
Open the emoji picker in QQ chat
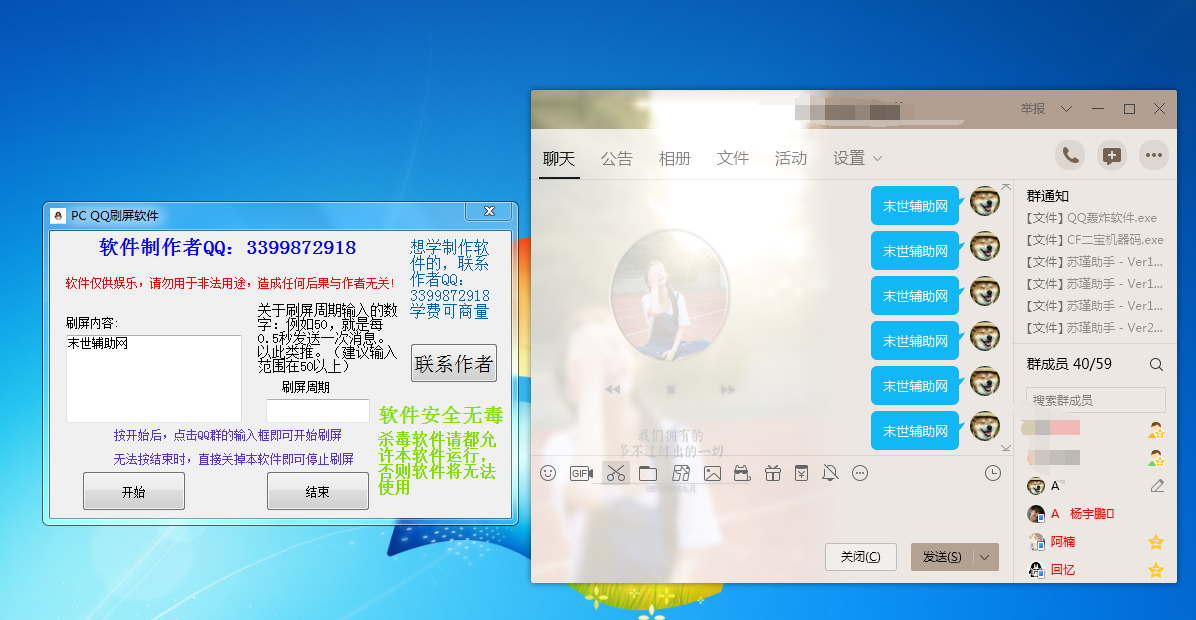click(x=548, y=474)
